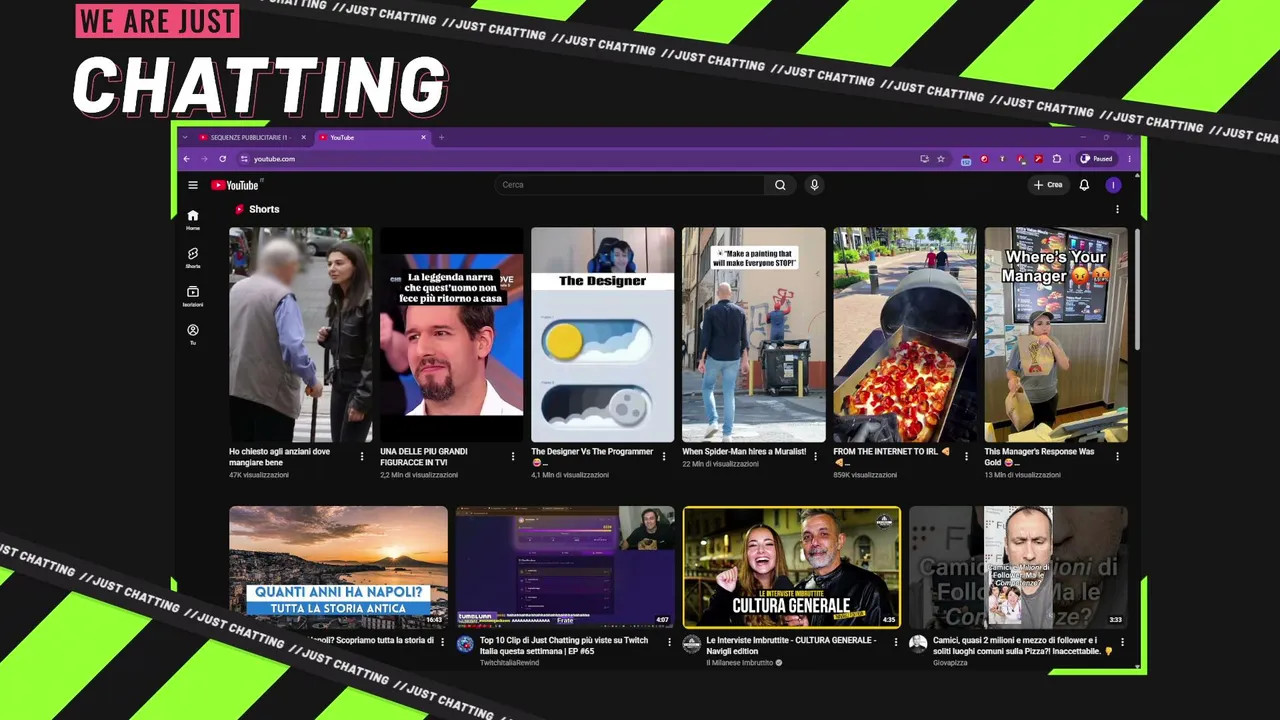Play the 'Where's Your Manager' short
Screen dimensions: 1280x720
[x=1056, y=335]
